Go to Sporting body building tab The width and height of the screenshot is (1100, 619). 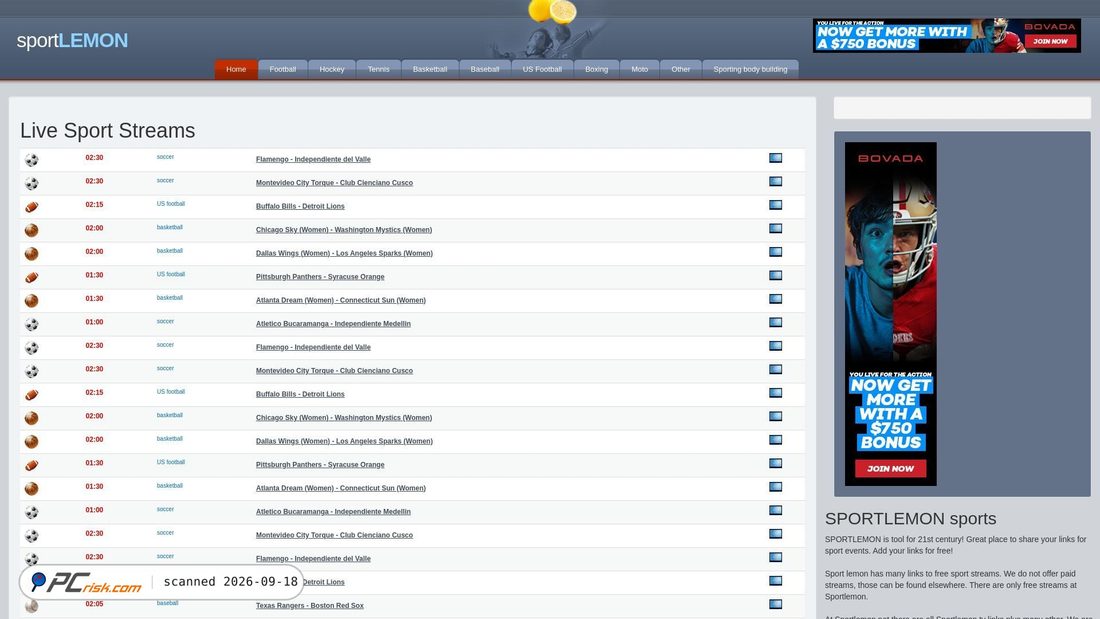(751, 69)
